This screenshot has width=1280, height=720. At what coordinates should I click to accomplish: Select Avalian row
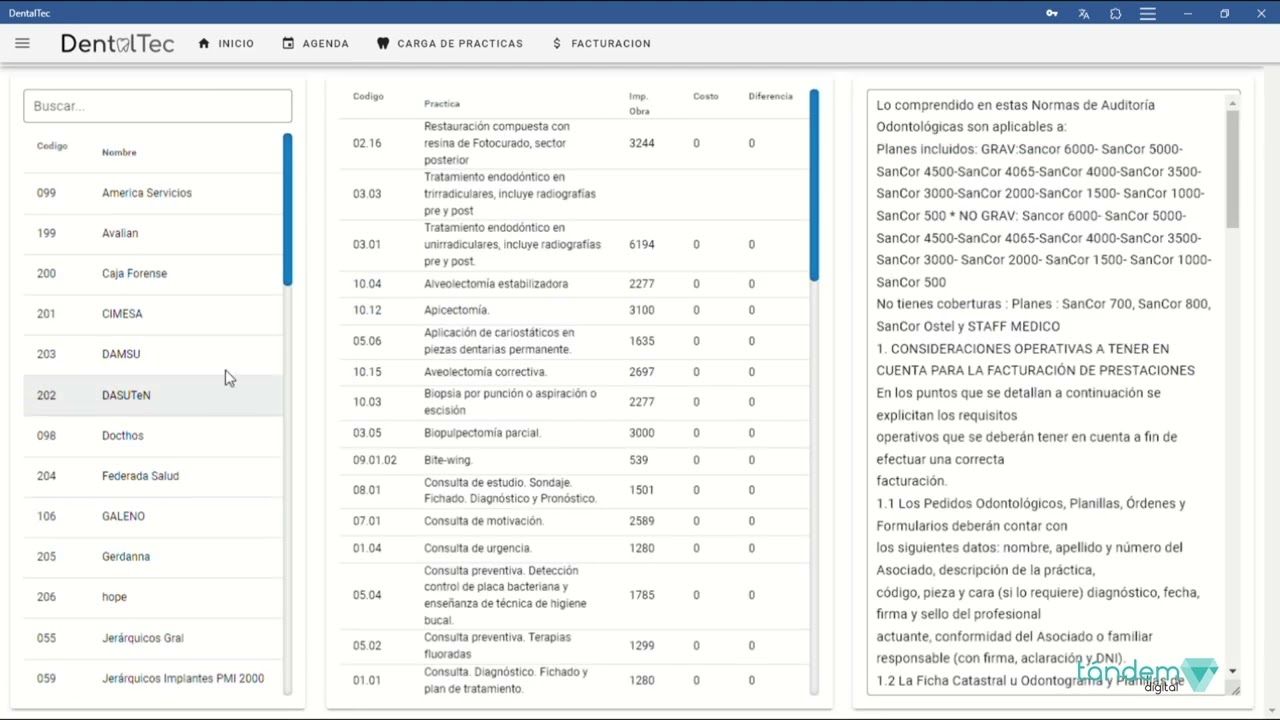click(154, 233)
